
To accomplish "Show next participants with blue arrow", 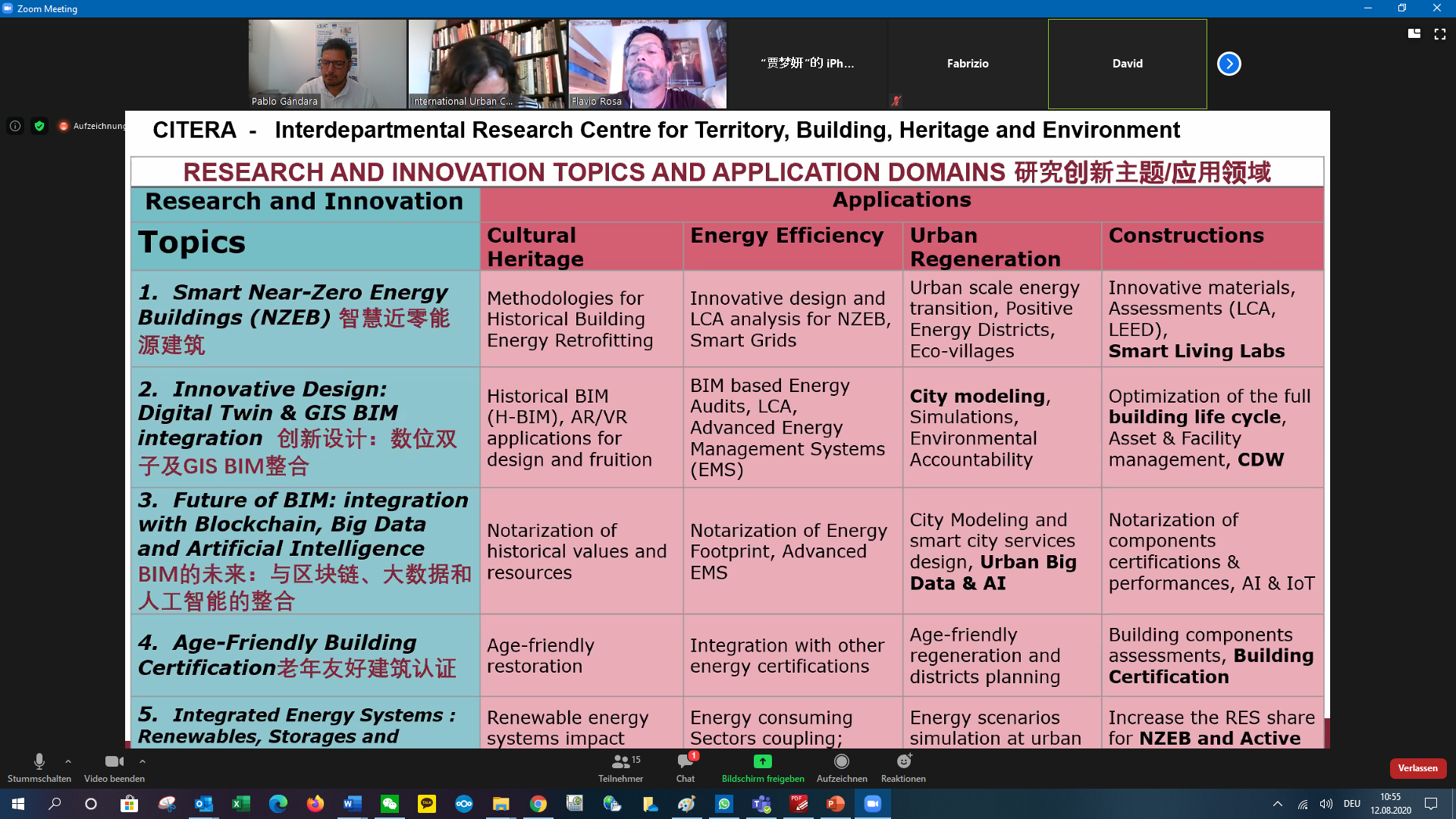I will pyautogui.click(x=1228, y=64).
